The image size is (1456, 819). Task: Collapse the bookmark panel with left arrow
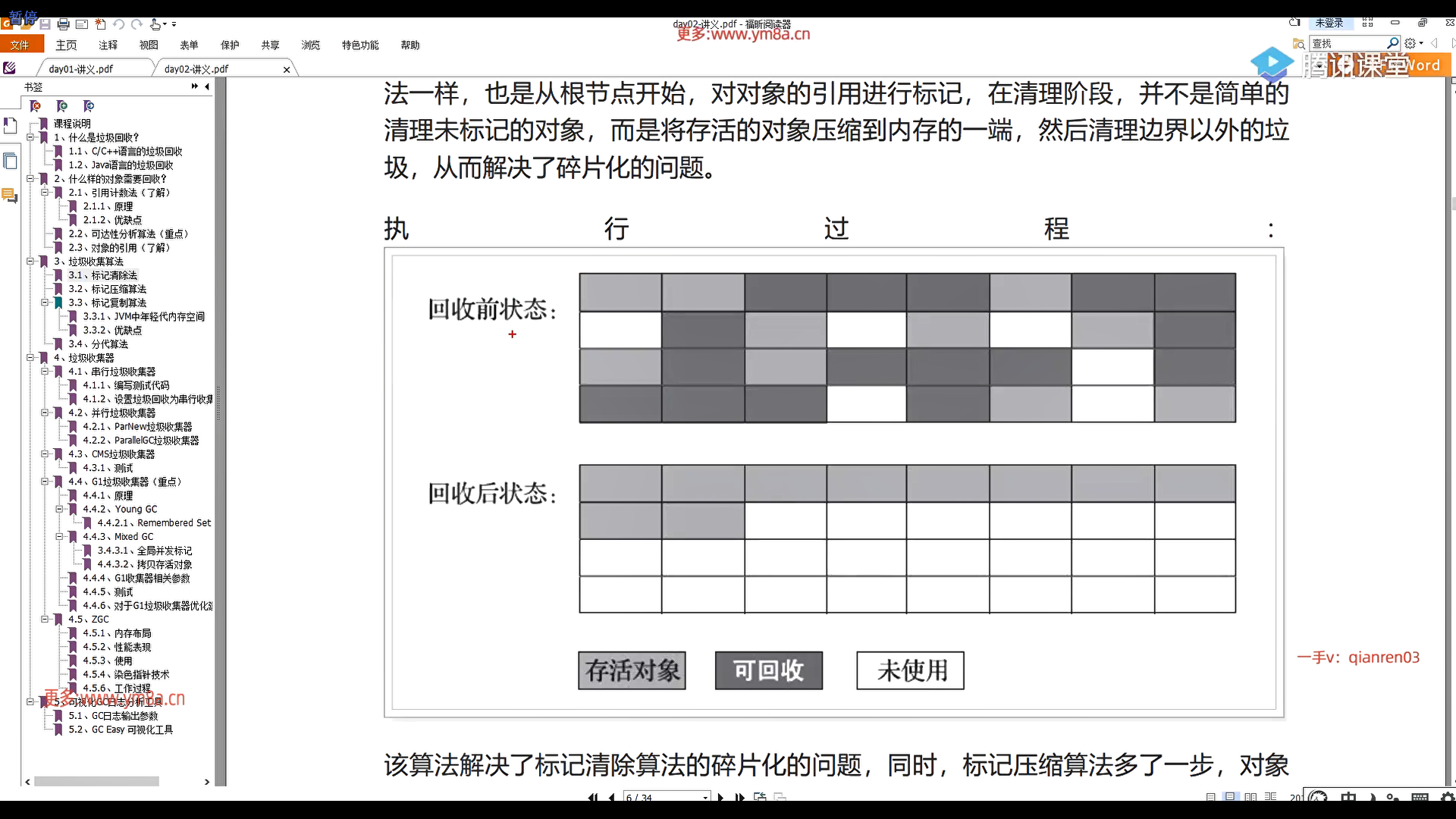[207, 86]
